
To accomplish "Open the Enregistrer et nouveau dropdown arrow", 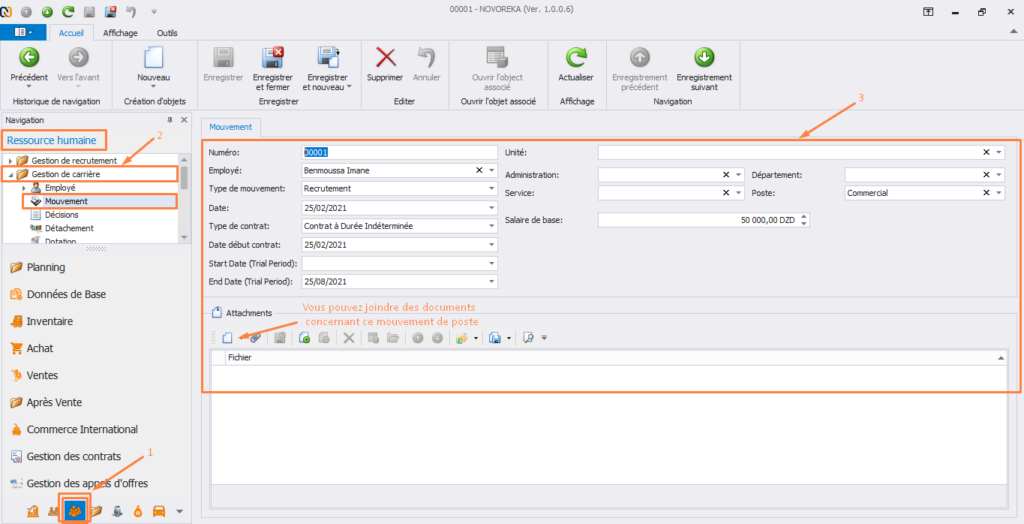I will coord(349,86).
